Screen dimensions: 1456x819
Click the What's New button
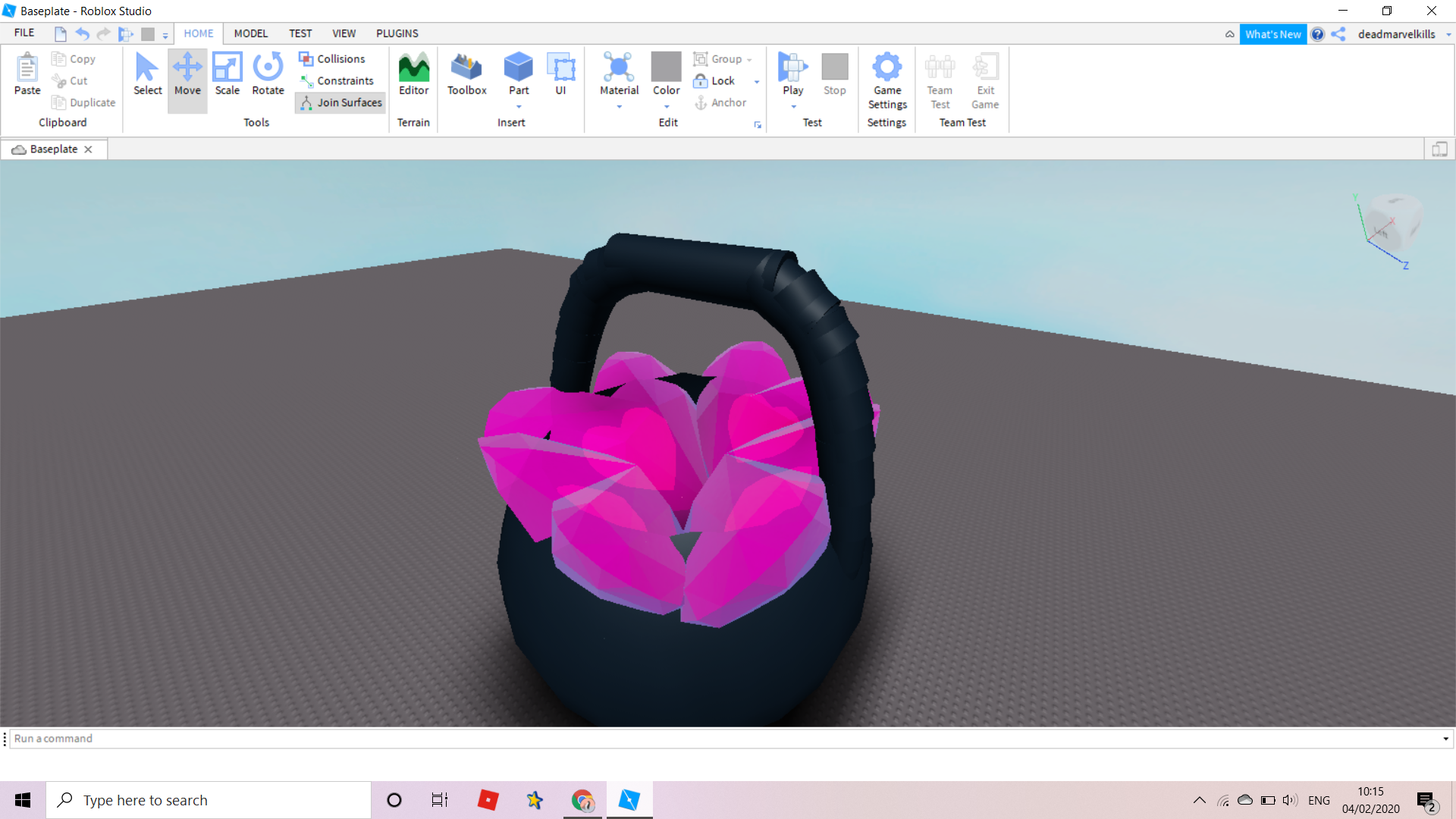click(x=1272, y=34)
